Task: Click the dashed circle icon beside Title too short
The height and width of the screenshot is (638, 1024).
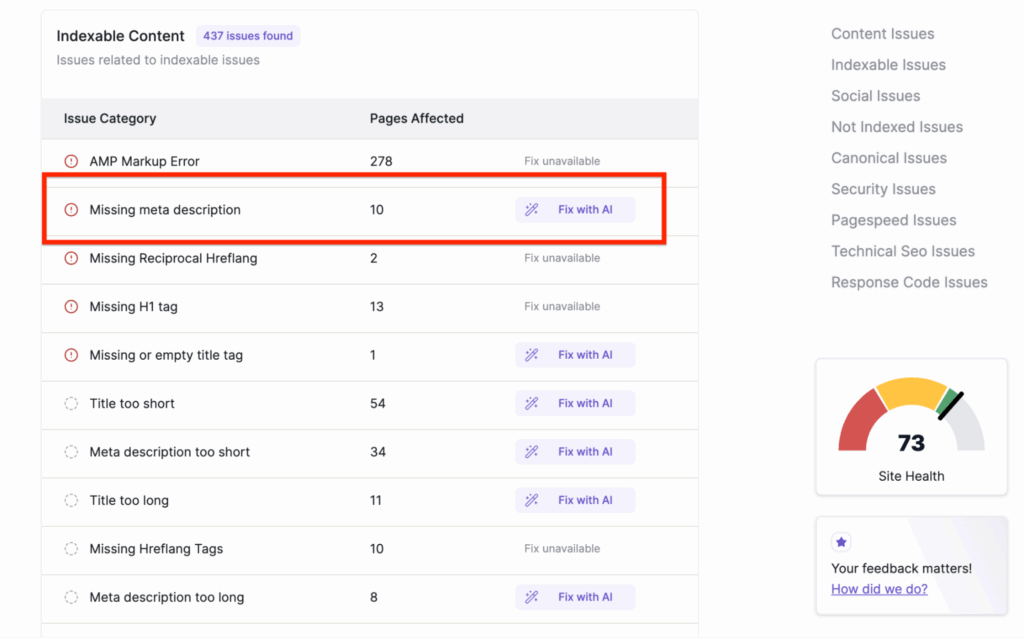Action: [71, 404]
